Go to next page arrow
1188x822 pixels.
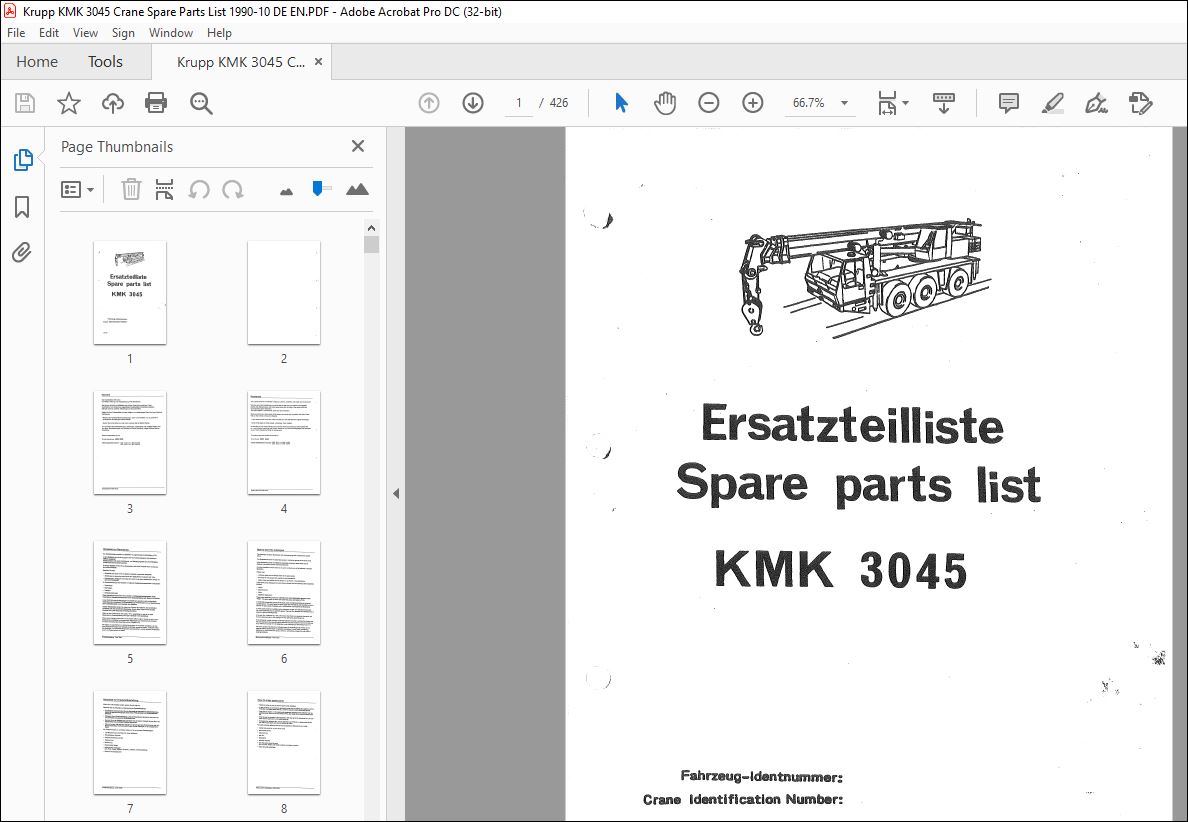tap(473, 103)
